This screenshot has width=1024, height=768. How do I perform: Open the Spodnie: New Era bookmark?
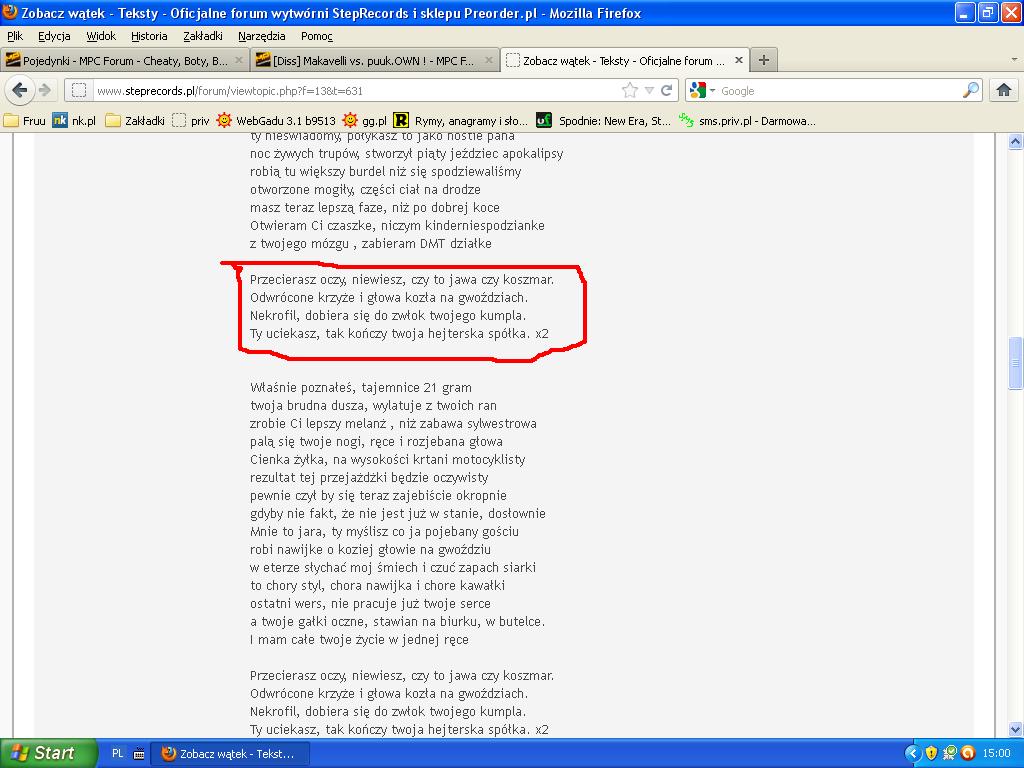[603, 120]
